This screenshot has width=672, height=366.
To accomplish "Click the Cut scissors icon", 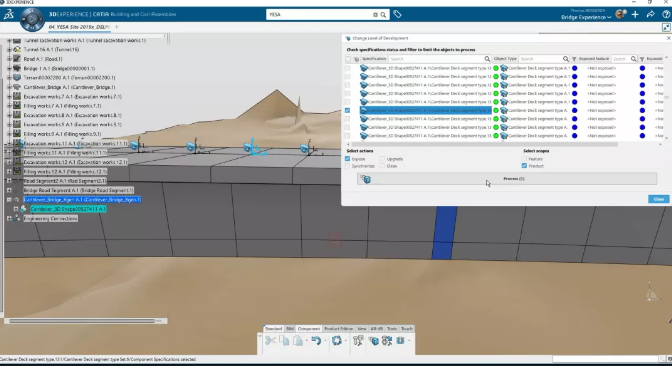I will tap(270, 341).
